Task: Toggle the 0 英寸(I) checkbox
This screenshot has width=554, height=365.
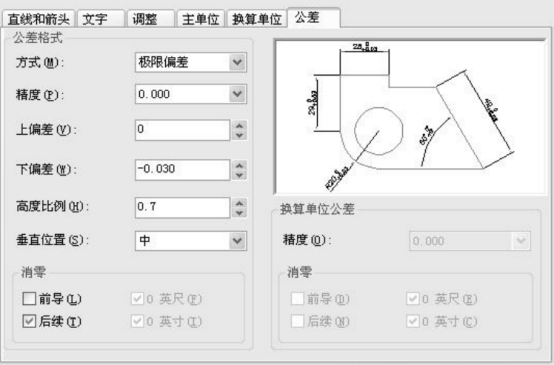Action: coord(137,321)
